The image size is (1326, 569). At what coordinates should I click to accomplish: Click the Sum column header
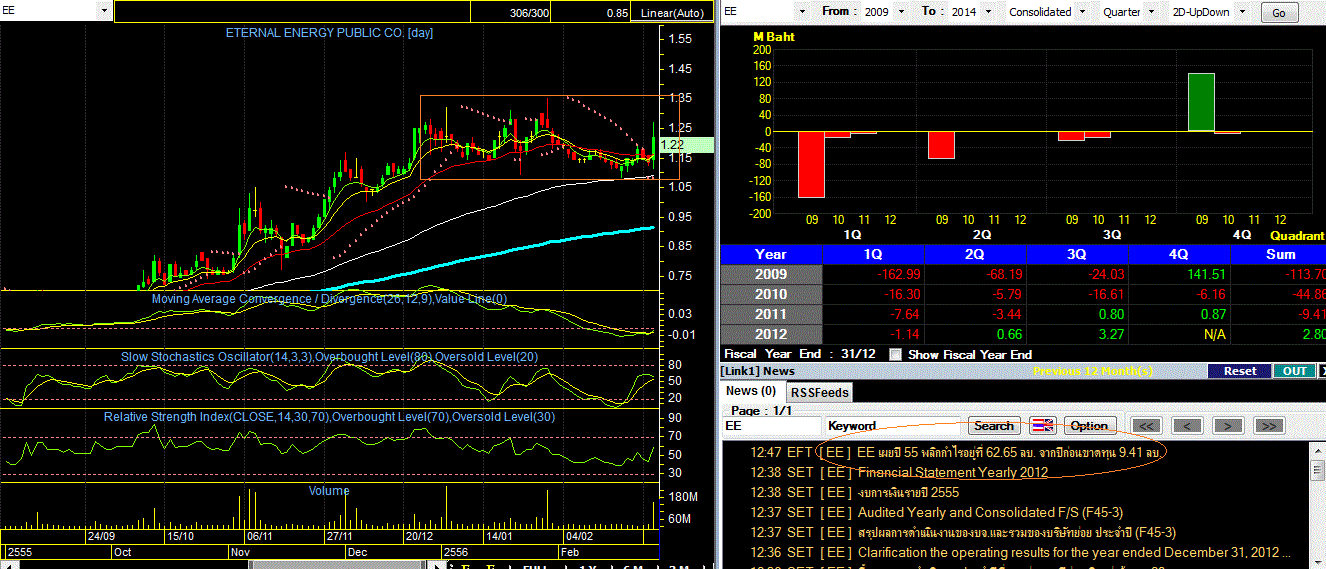(x=1279, y=254)
